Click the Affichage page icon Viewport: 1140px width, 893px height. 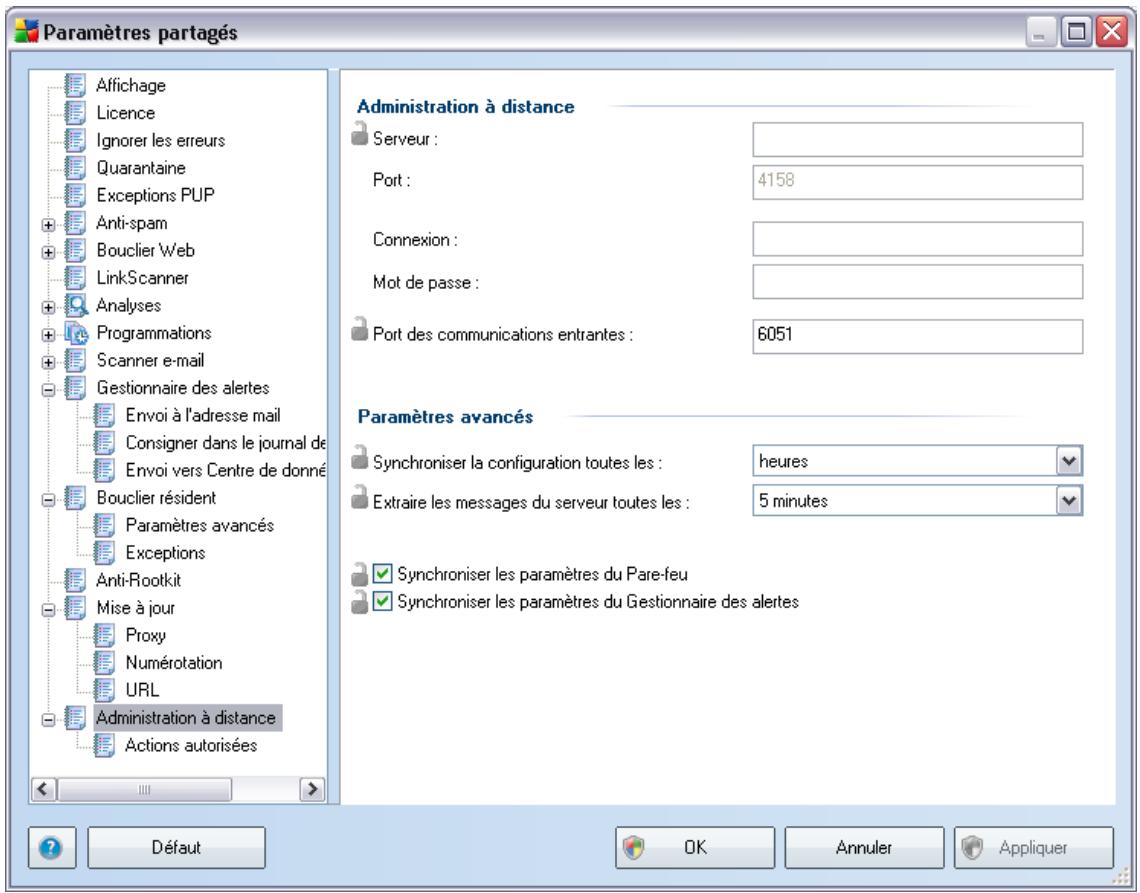point(75,85)
